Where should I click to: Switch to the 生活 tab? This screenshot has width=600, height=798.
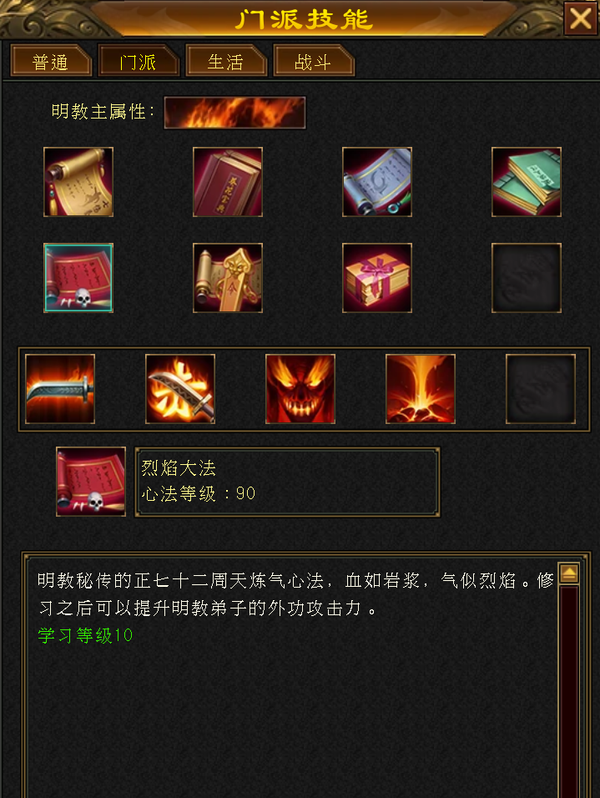(226, 61)
